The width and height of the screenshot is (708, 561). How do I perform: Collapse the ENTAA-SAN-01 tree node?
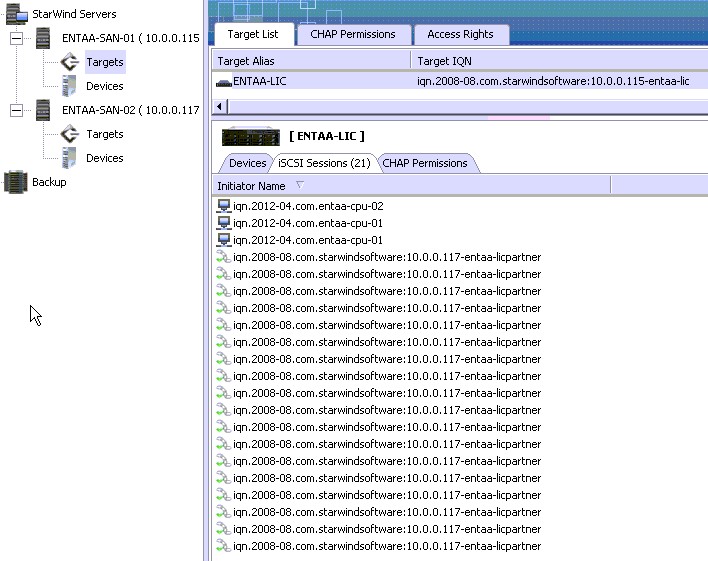[x=16, y=38]
